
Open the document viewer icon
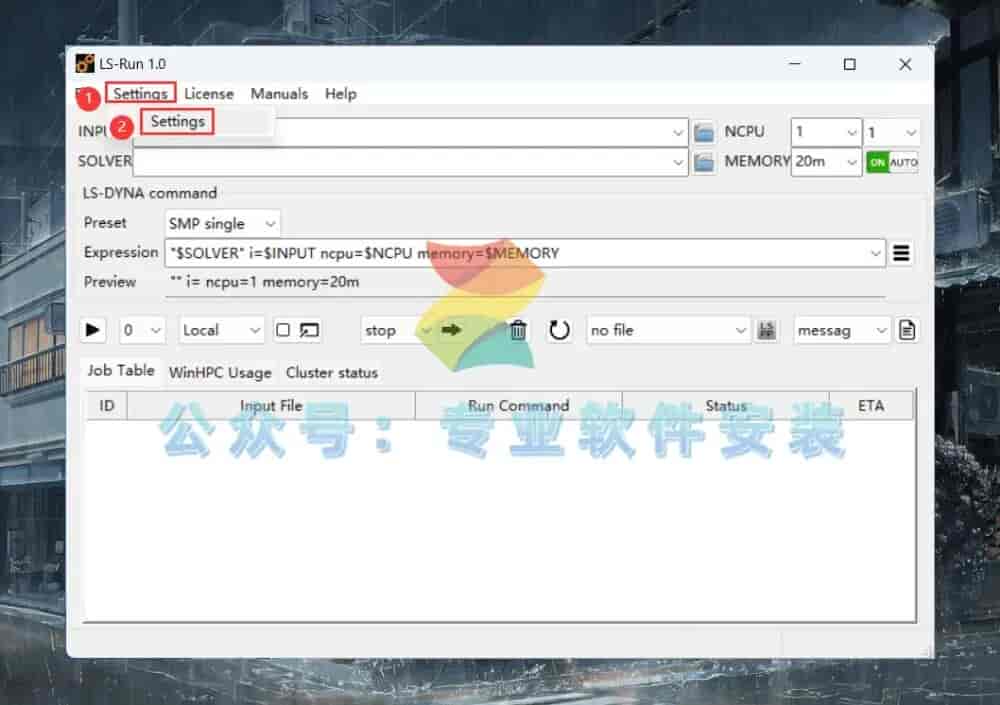point(907,330)
